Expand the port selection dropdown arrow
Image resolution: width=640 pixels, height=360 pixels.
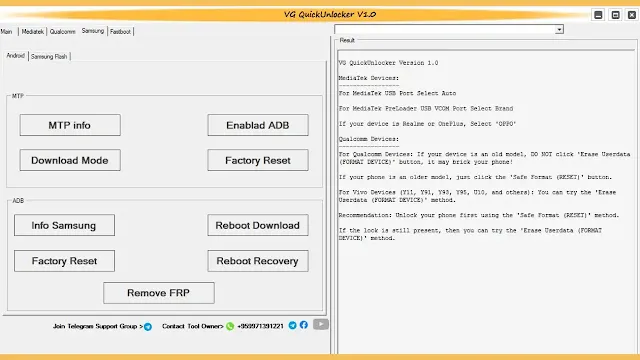(x=559, y=29)
